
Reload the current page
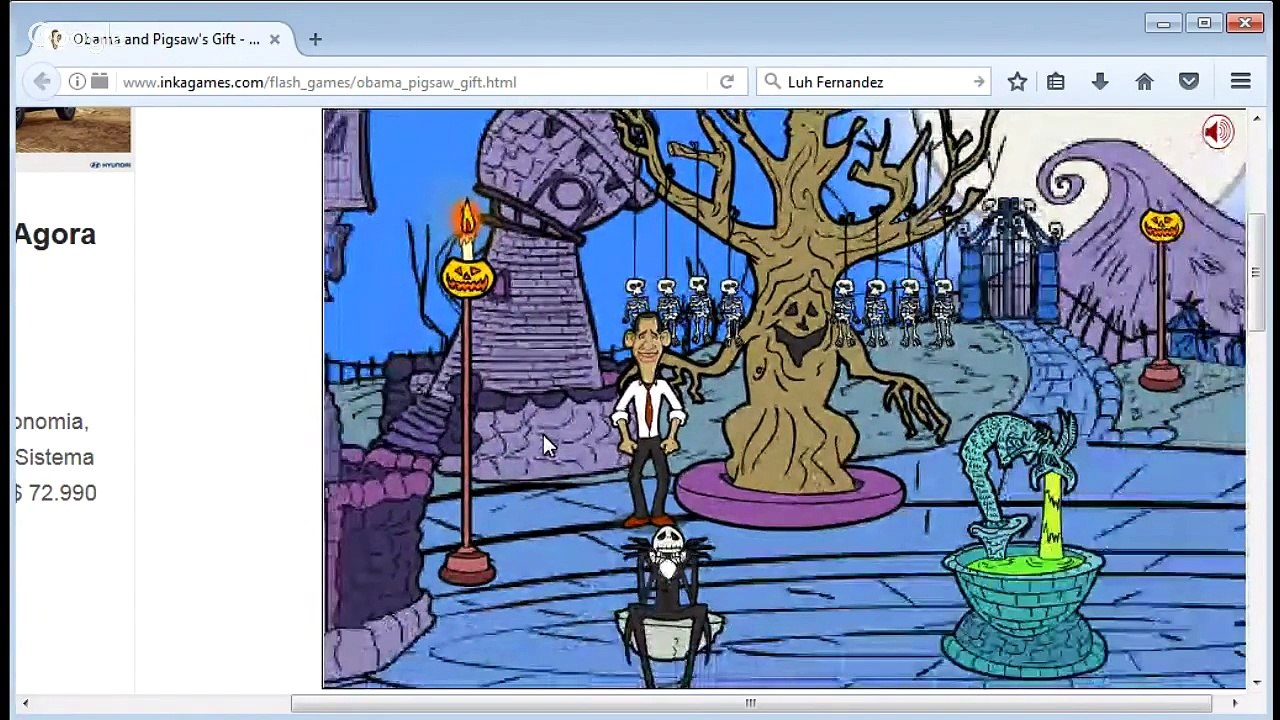(x=727, y=82)
